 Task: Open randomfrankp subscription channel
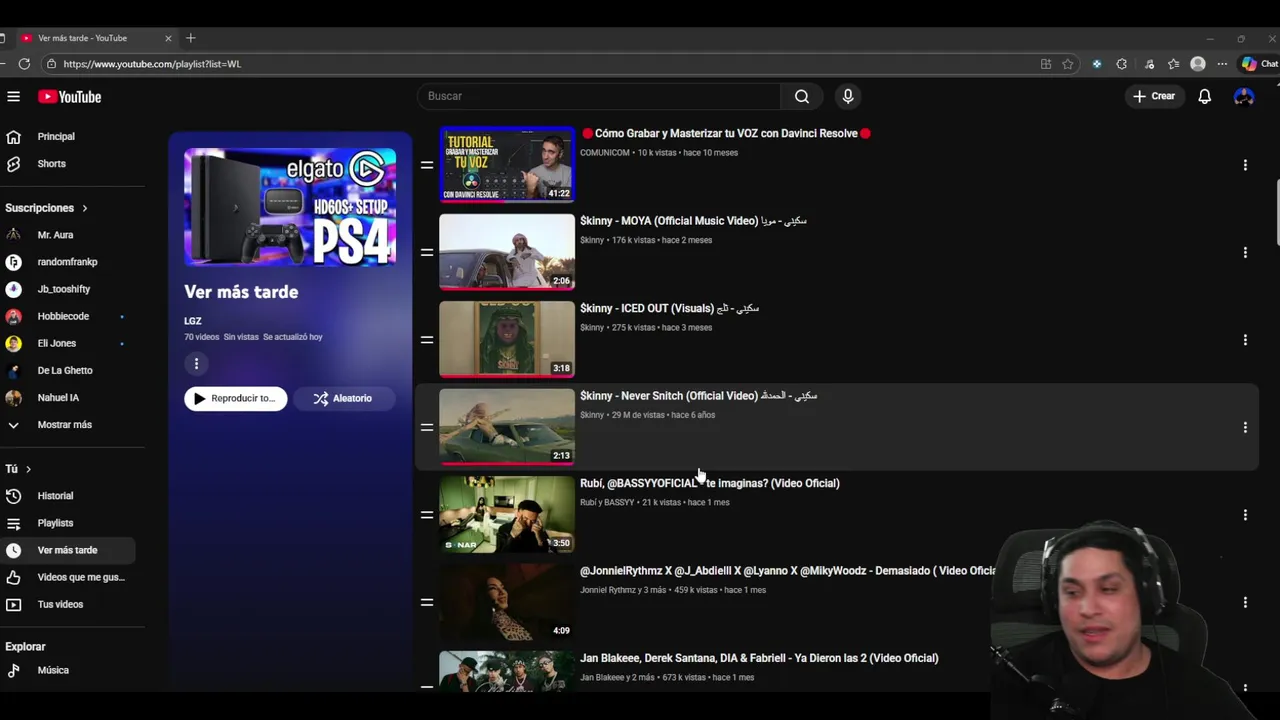point(67,262)
